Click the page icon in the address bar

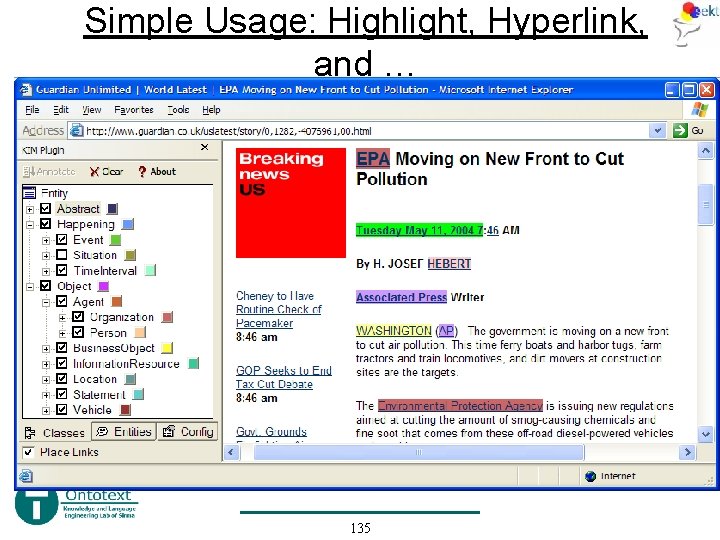76,131
